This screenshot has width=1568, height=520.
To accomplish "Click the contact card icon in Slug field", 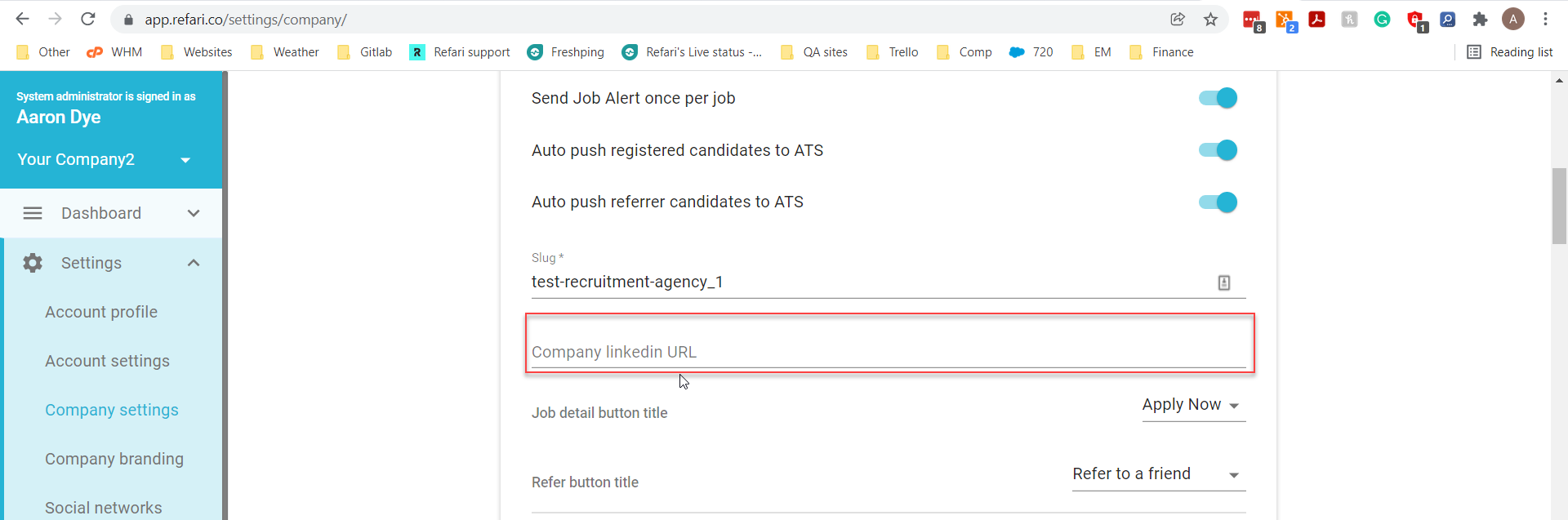I will pos(1224,282).
